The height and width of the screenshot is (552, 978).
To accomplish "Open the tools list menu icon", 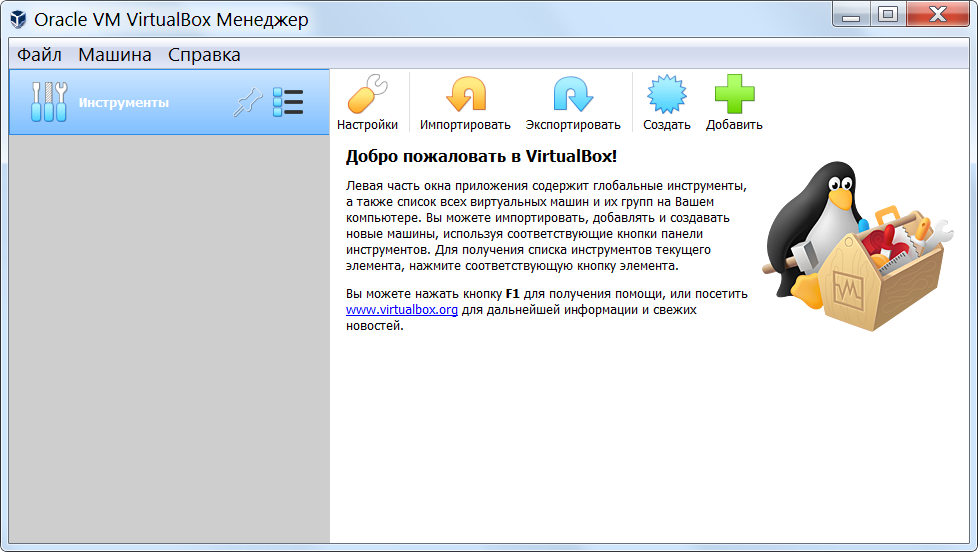I will pyautogui.click(x=288, y=102).
